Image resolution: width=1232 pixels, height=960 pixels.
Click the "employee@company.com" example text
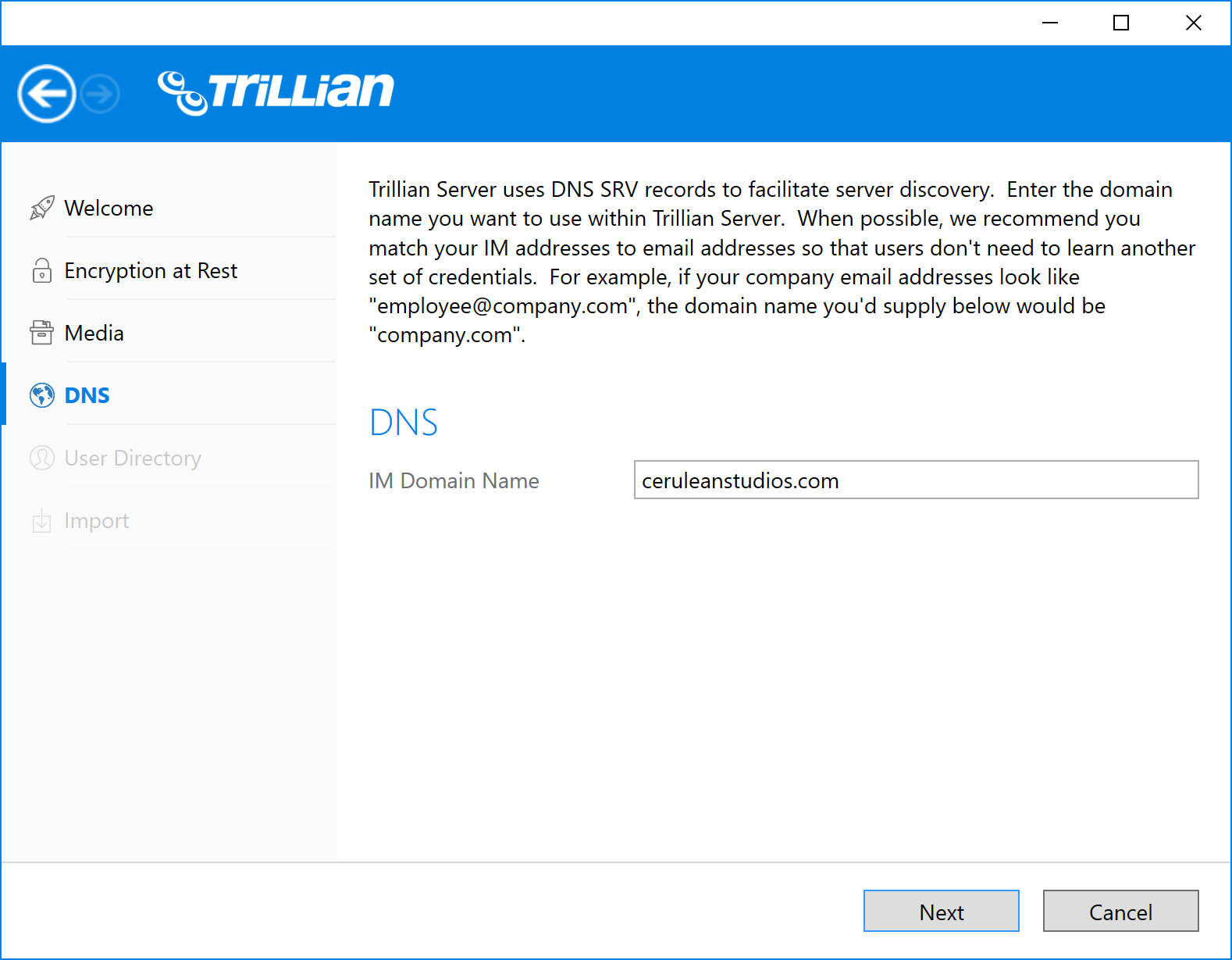point(504,306)
